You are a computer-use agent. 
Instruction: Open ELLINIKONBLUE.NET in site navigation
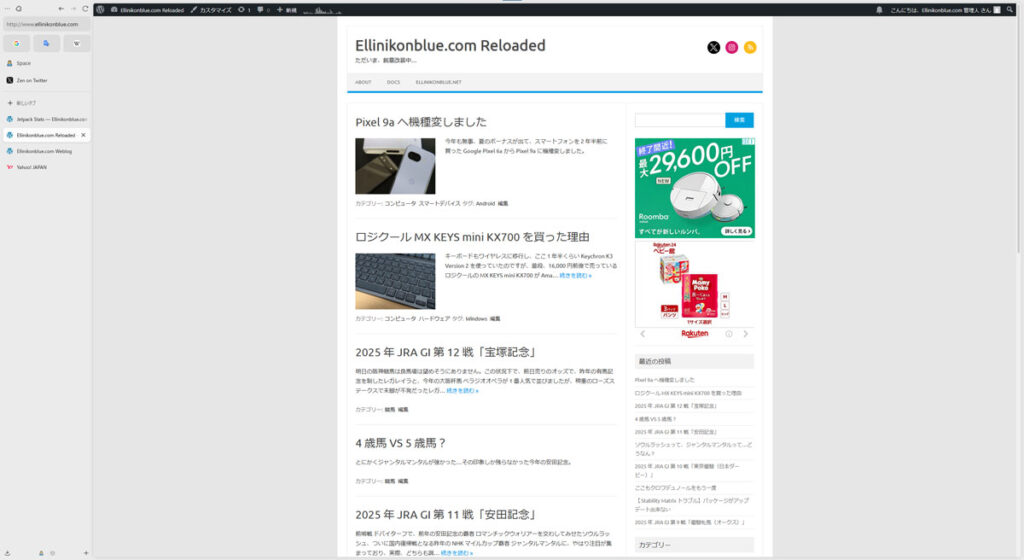click(438, 82)
